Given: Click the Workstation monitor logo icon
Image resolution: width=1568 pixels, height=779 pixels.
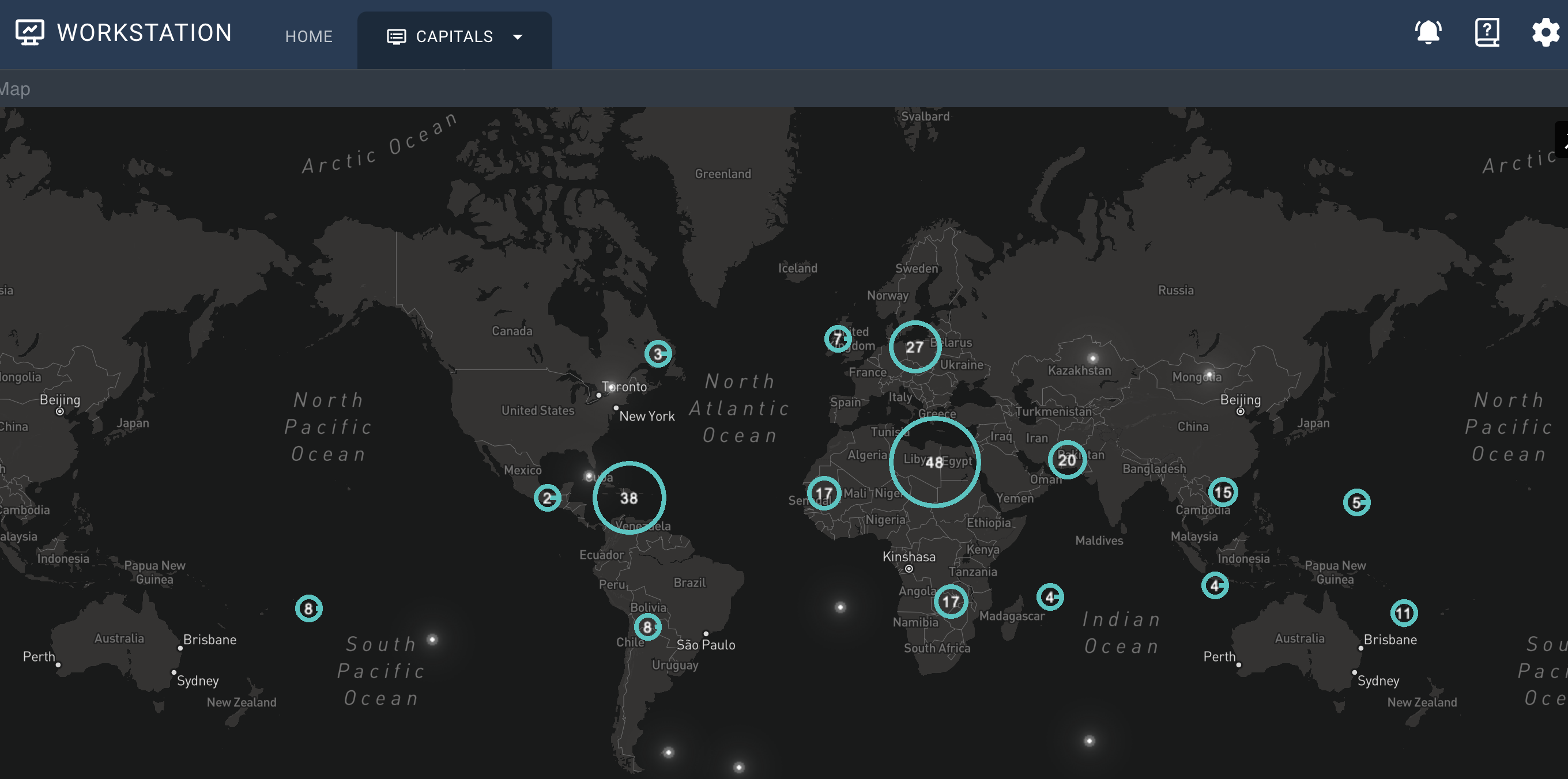Looking at the screenshot, I should click(29, 31).
